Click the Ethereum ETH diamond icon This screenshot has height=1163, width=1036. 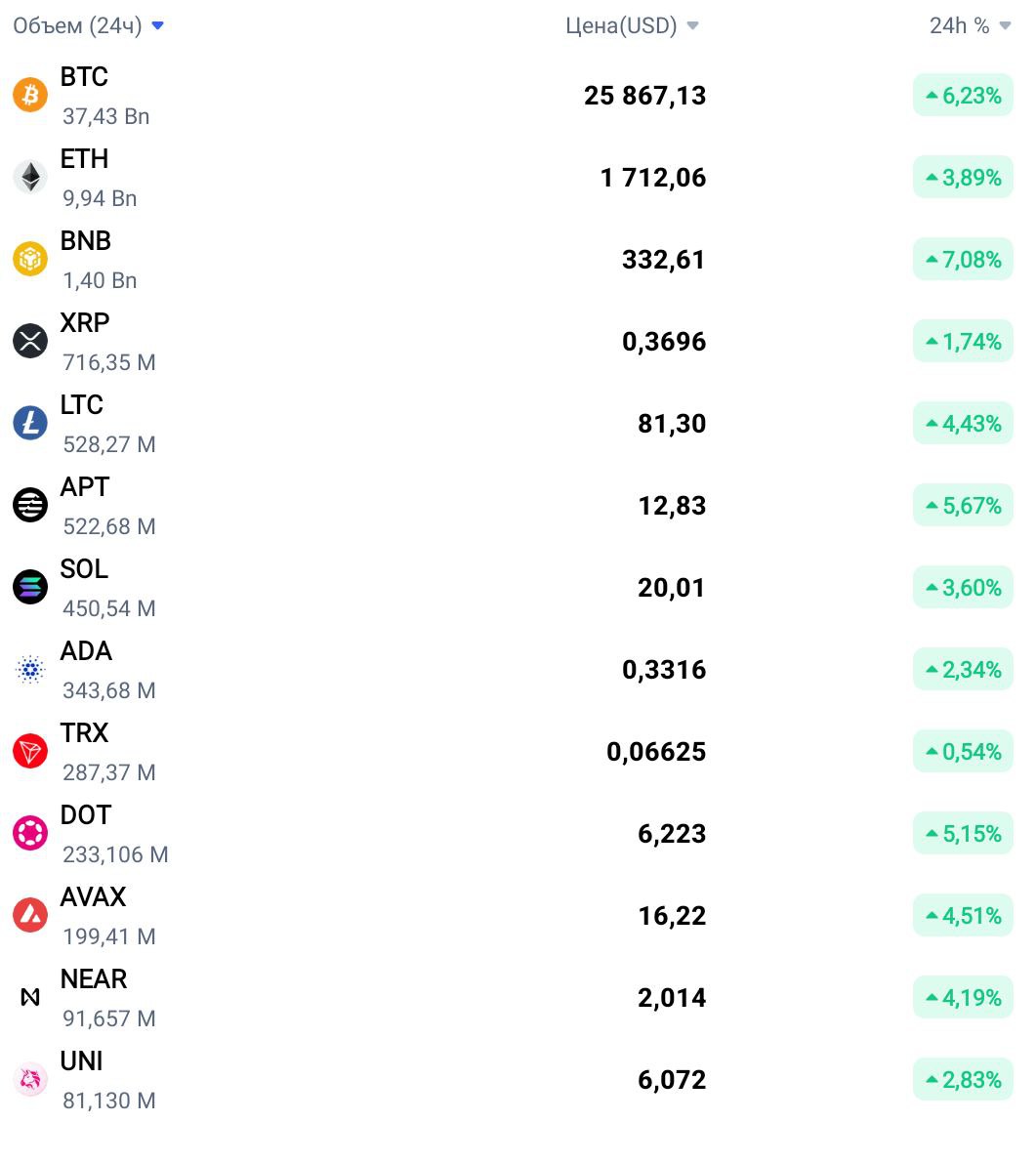[x=30, y=177]
